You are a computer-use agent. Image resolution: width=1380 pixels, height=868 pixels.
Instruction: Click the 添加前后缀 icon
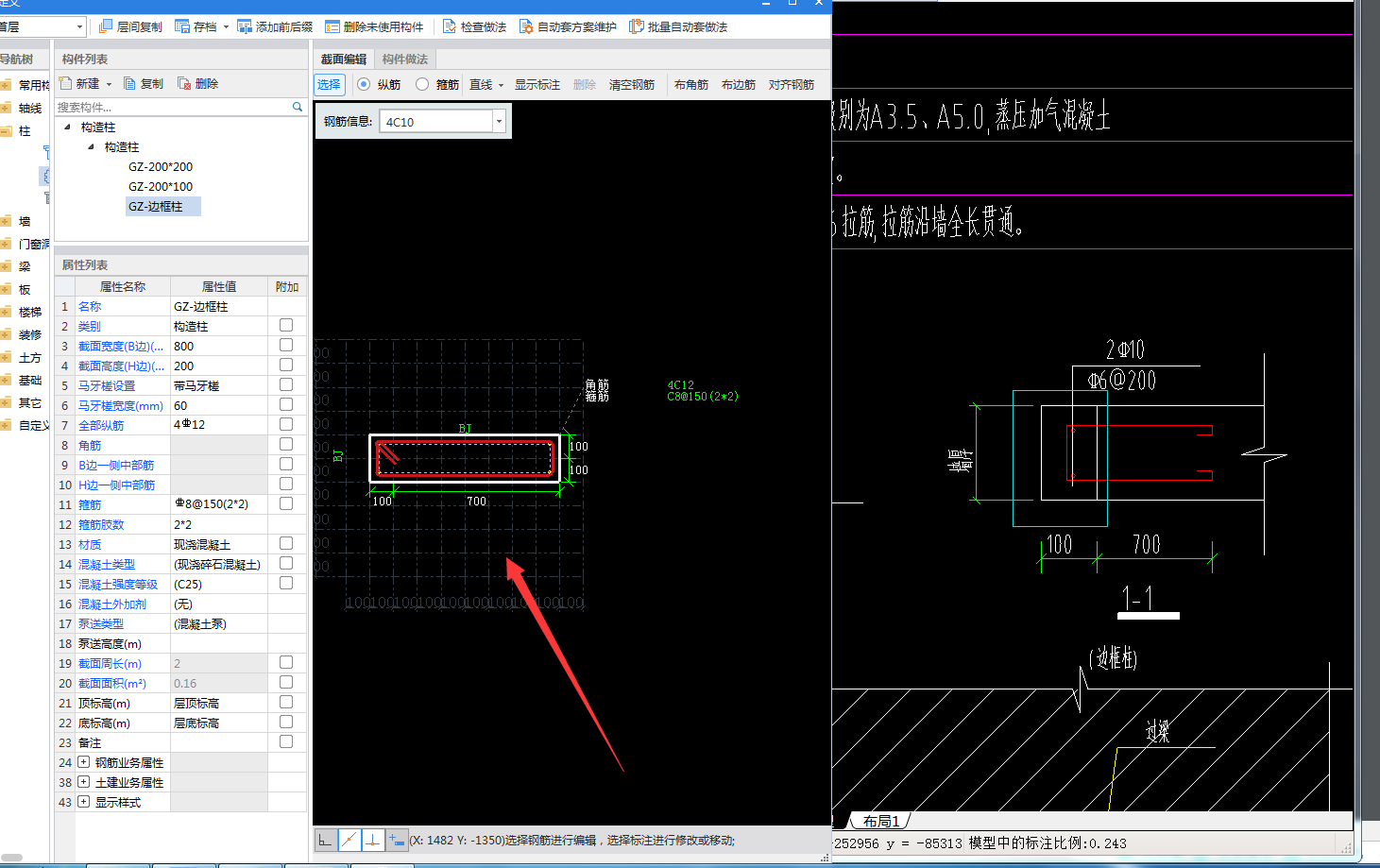pos(245,26)
